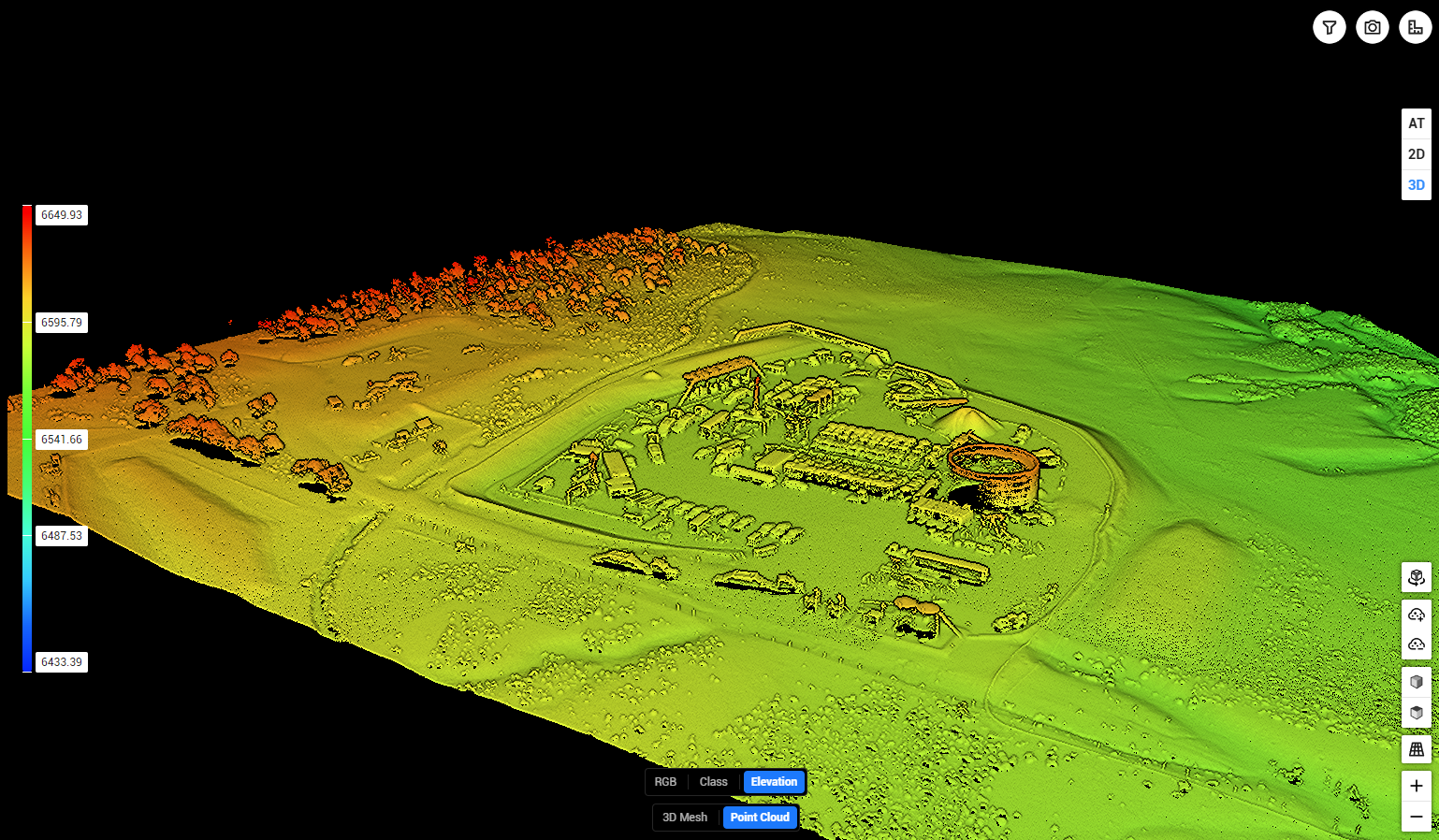
Task: Switch to 3D Mesh display
Action: tap(685, 818)
